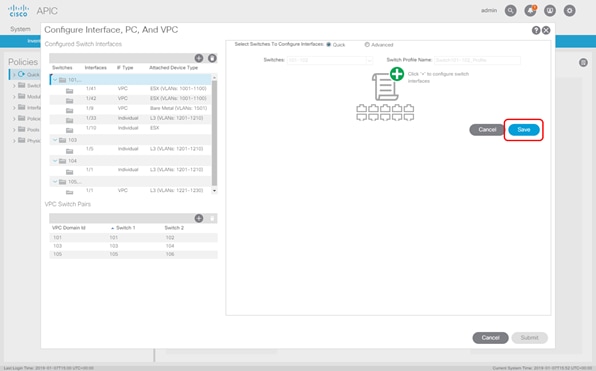Add a VPC switch pair with plus icon
Viewport: 596px width, 371px height.
point(199,218)
